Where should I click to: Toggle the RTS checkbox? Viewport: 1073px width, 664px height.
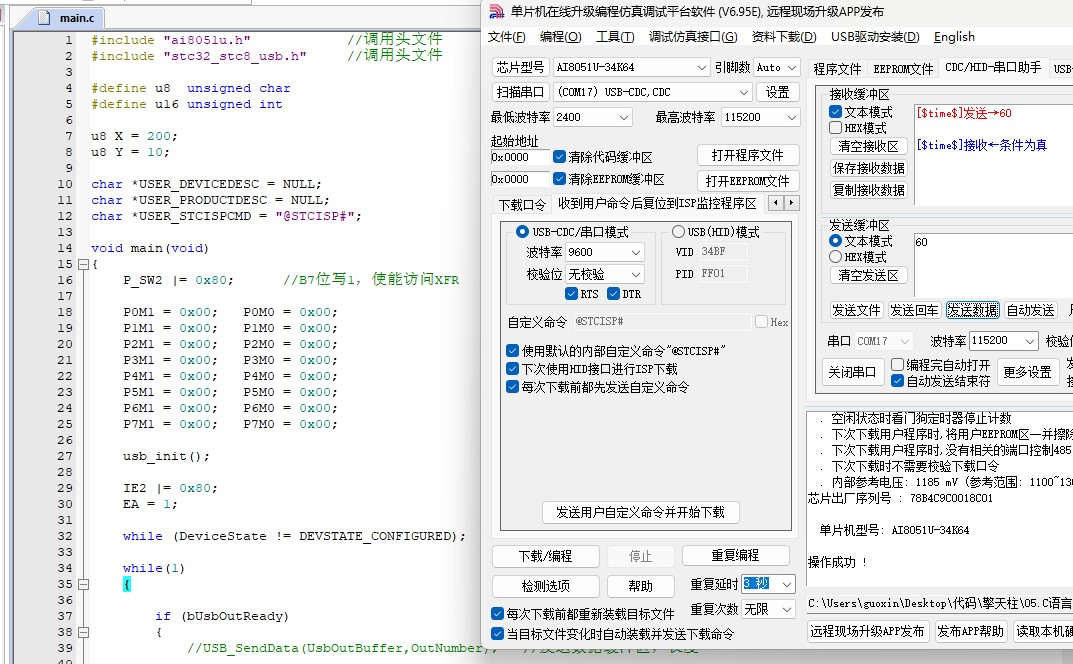pos(571,294)
